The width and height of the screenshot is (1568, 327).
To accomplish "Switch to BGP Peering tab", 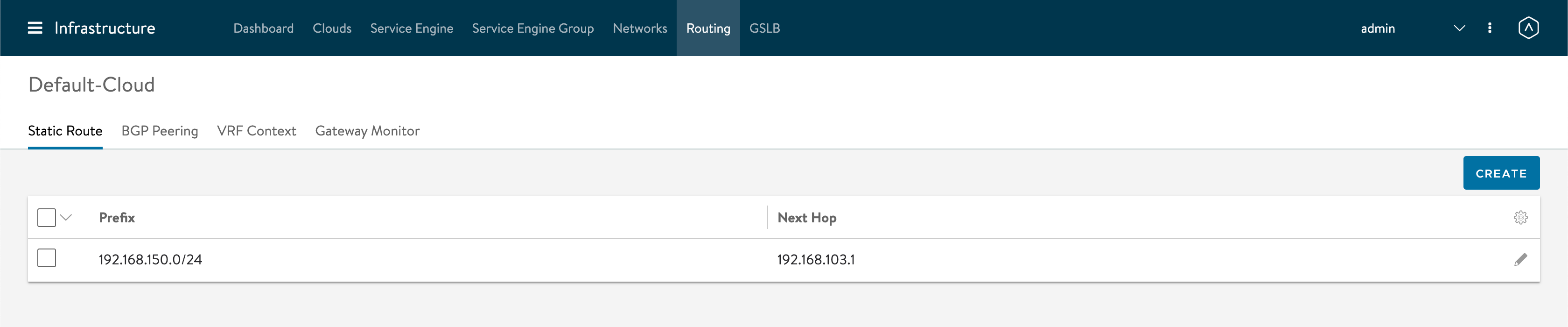I will [160, 131].
